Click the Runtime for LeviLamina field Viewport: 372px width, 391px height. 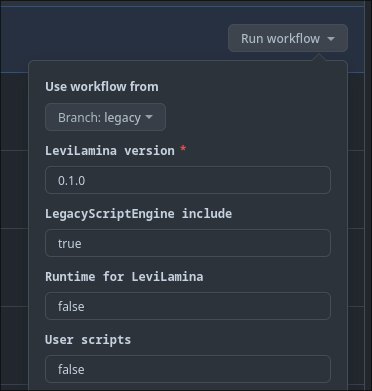(188, 306)
